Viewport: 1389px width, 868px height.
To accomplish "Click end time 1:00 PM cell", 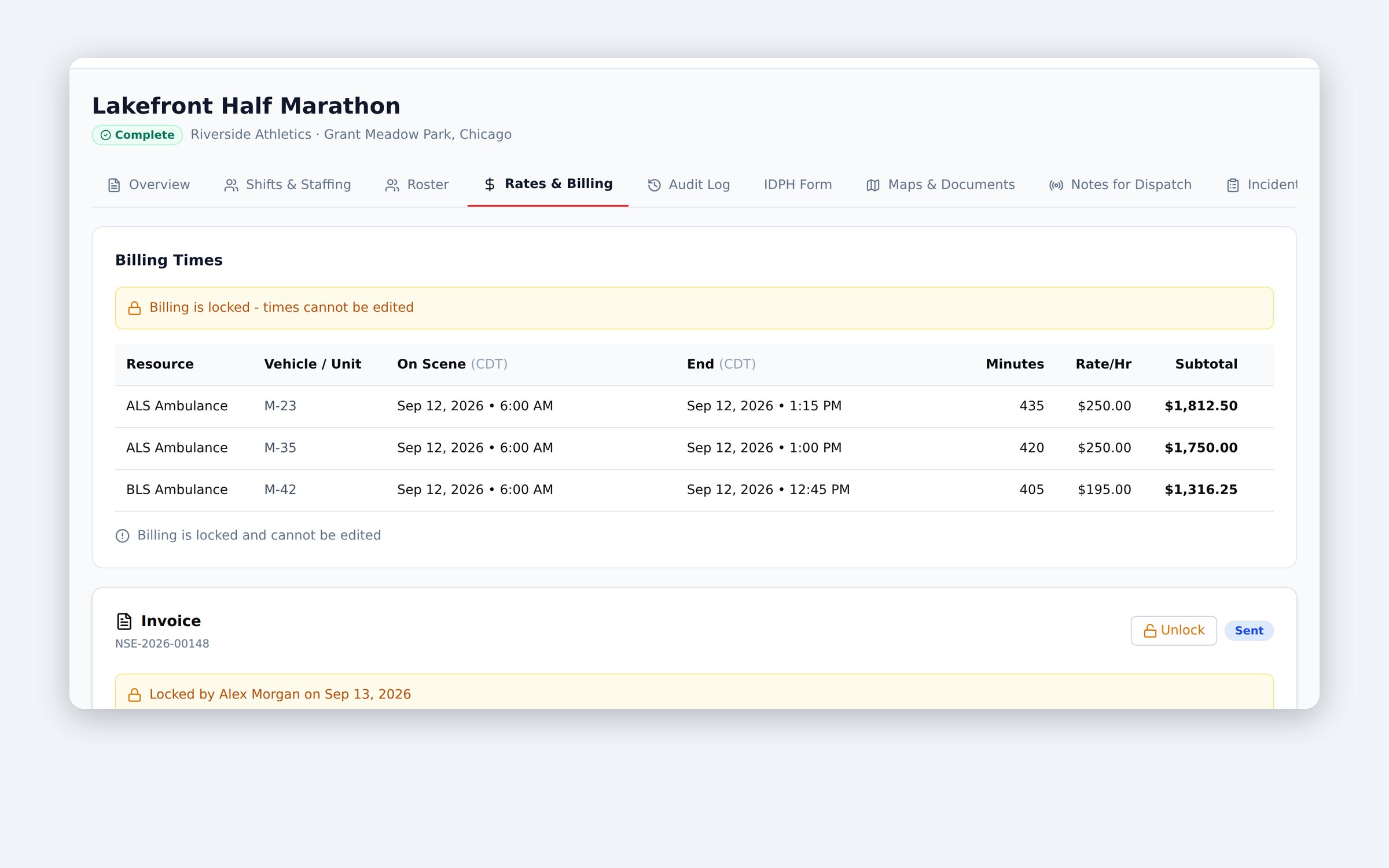I will (x=764, y=448).
